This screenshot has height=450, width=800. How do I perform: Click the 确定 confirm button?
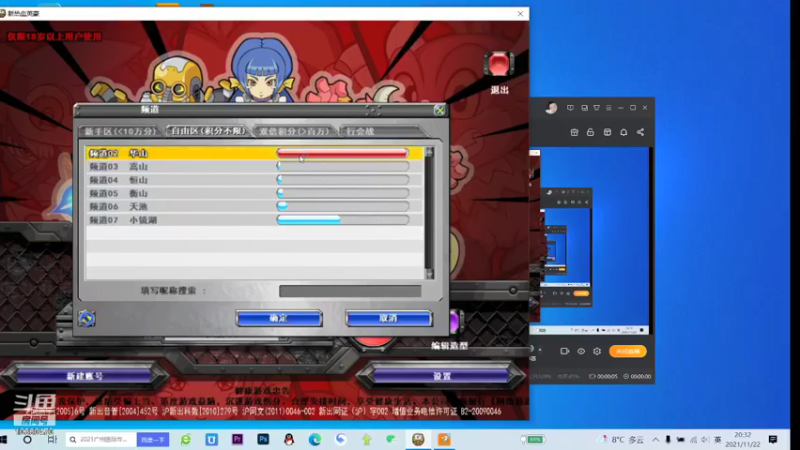click(x=279, y=318)
